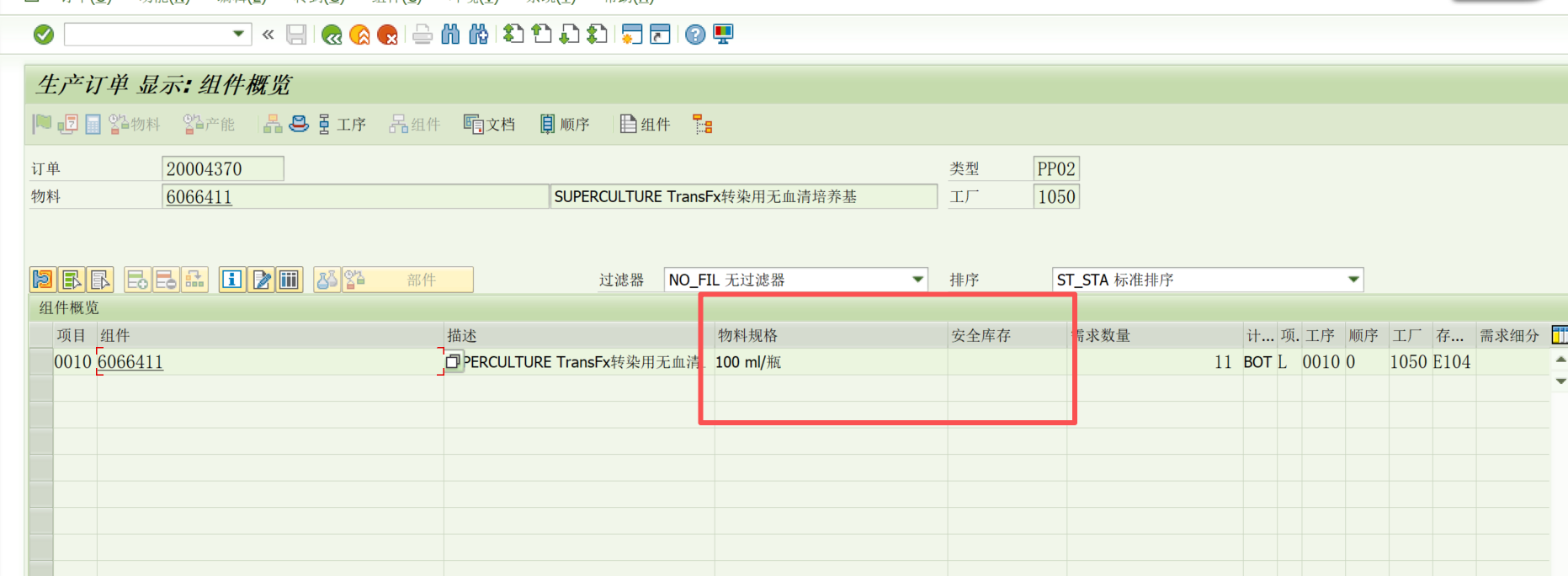Viewport: 1568px width, 576px height.
Task: Click the Deselect All icon in the table toolbar
Action: pyautogui.click(x=100, y=280)
